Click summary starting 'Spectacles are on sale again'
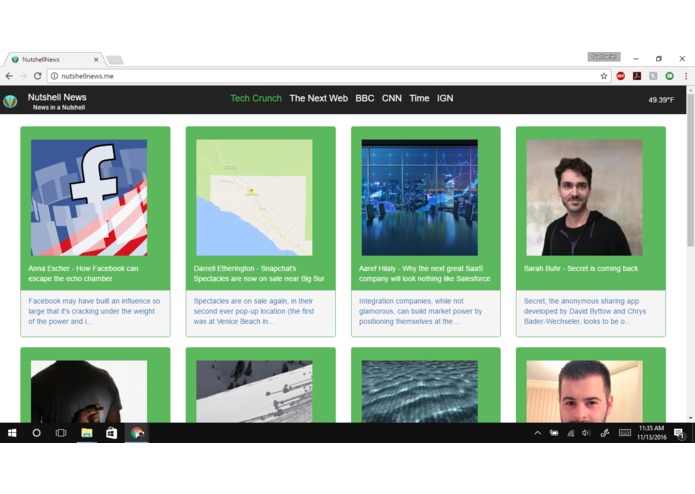 coord(254,311)
